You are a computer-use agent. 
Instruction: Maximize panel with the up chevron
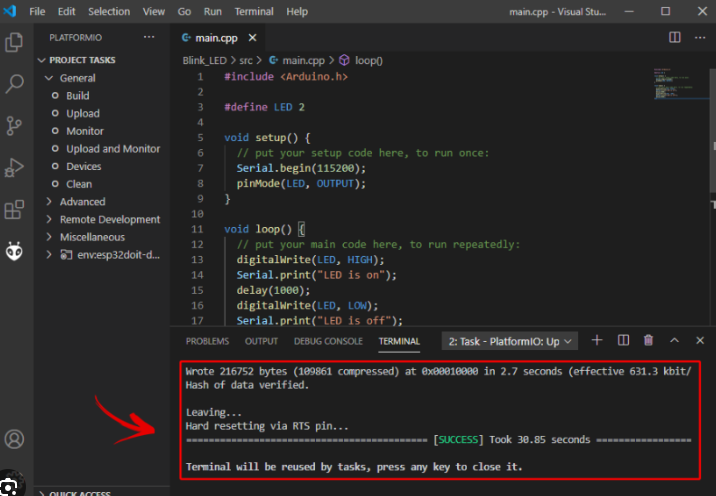click(x=674, y=341)
